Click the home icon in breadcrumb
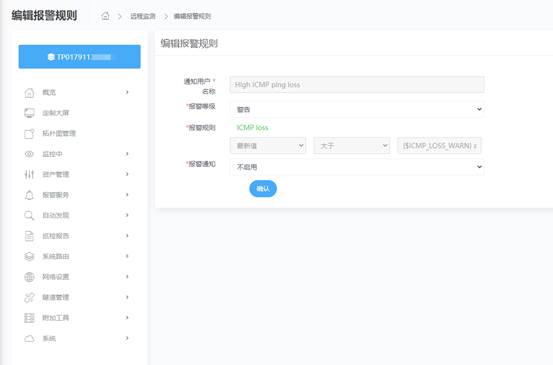This screenshot has height=365, width=553. click(x=105, y=16)
